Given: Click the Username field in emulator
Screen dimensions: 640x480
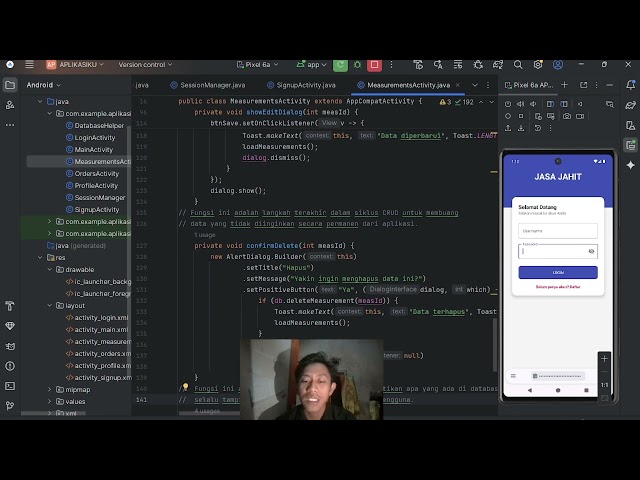Looking at the screenshot, I should (x=558, y=231).
